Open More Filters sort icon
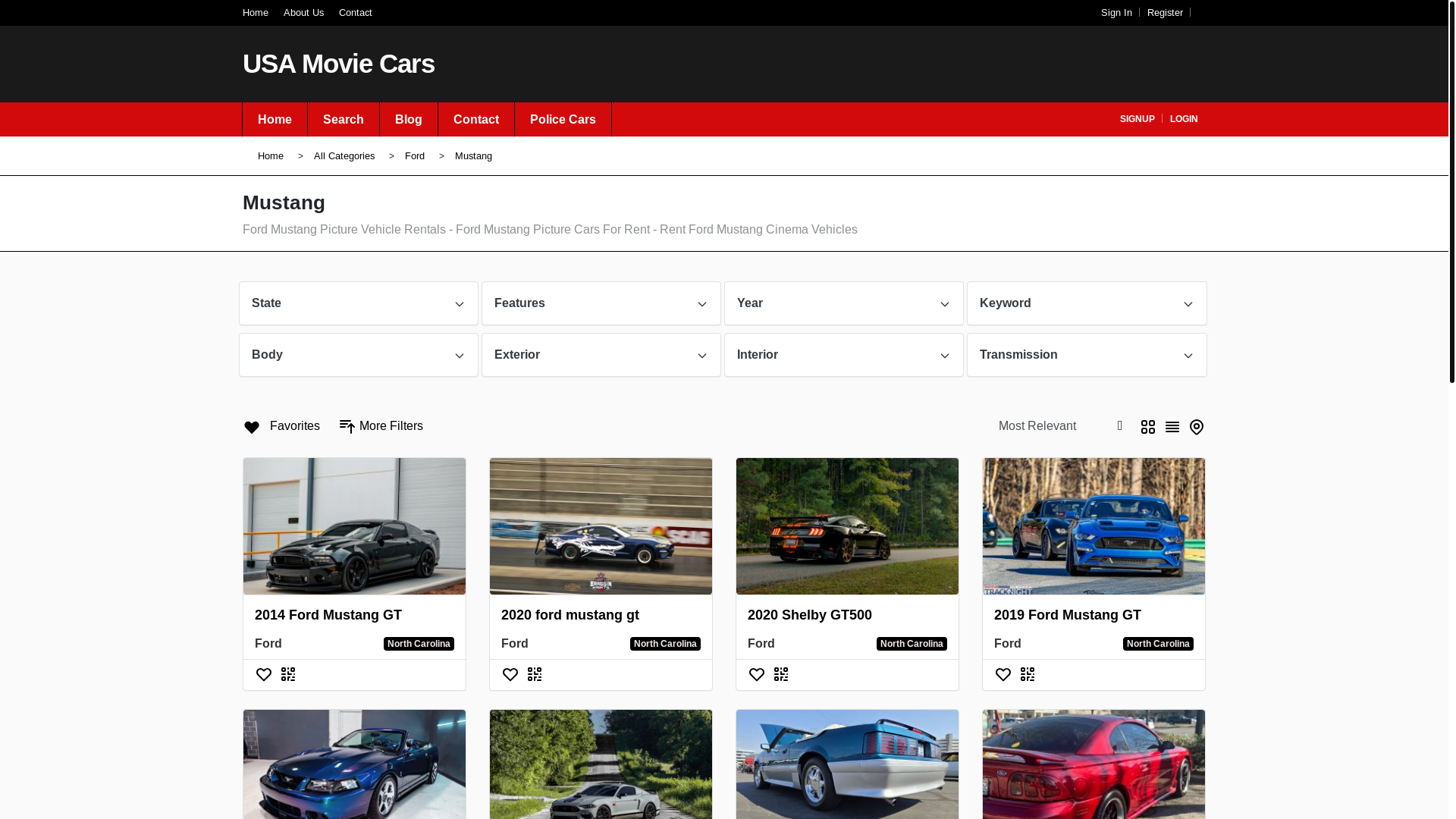The image size is (1456, 819). pyautogui.click(x=347, y=427)
